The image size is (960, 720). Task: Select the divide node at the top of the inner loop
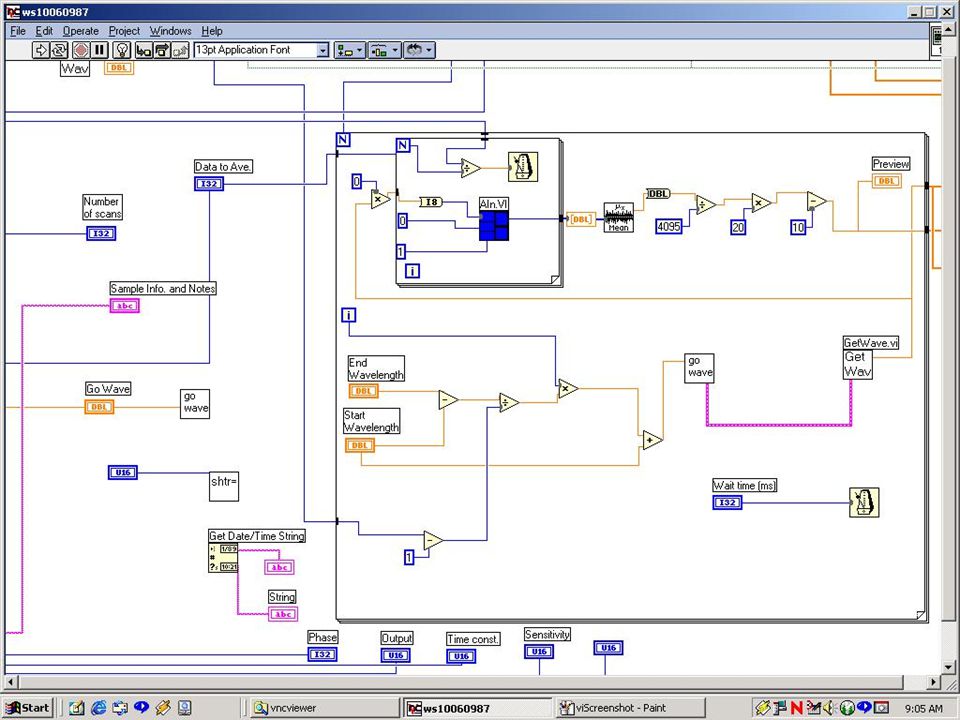(470, 168)
